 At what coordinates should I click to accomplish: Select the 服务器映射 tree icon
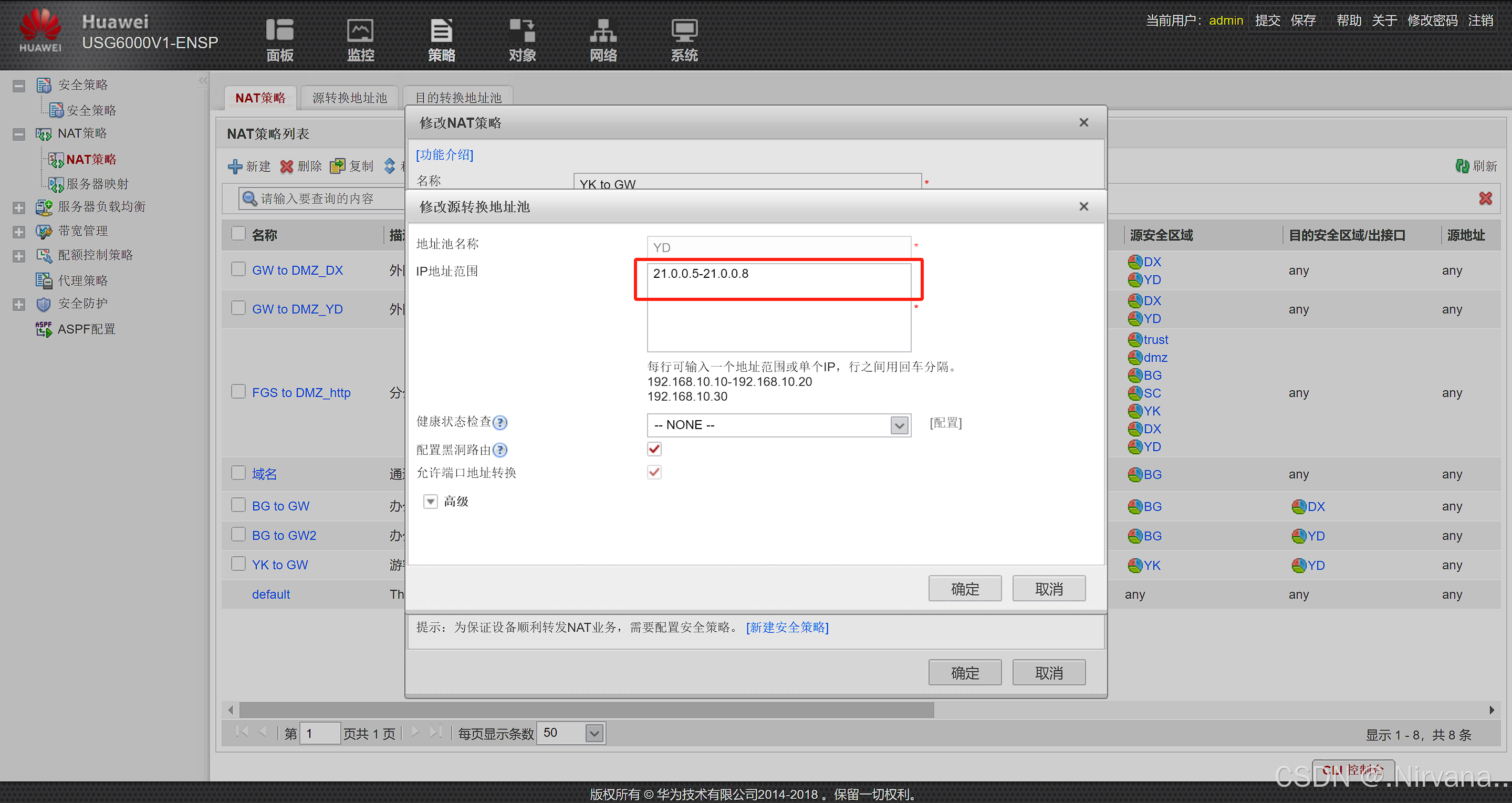(x=56, y=184)
